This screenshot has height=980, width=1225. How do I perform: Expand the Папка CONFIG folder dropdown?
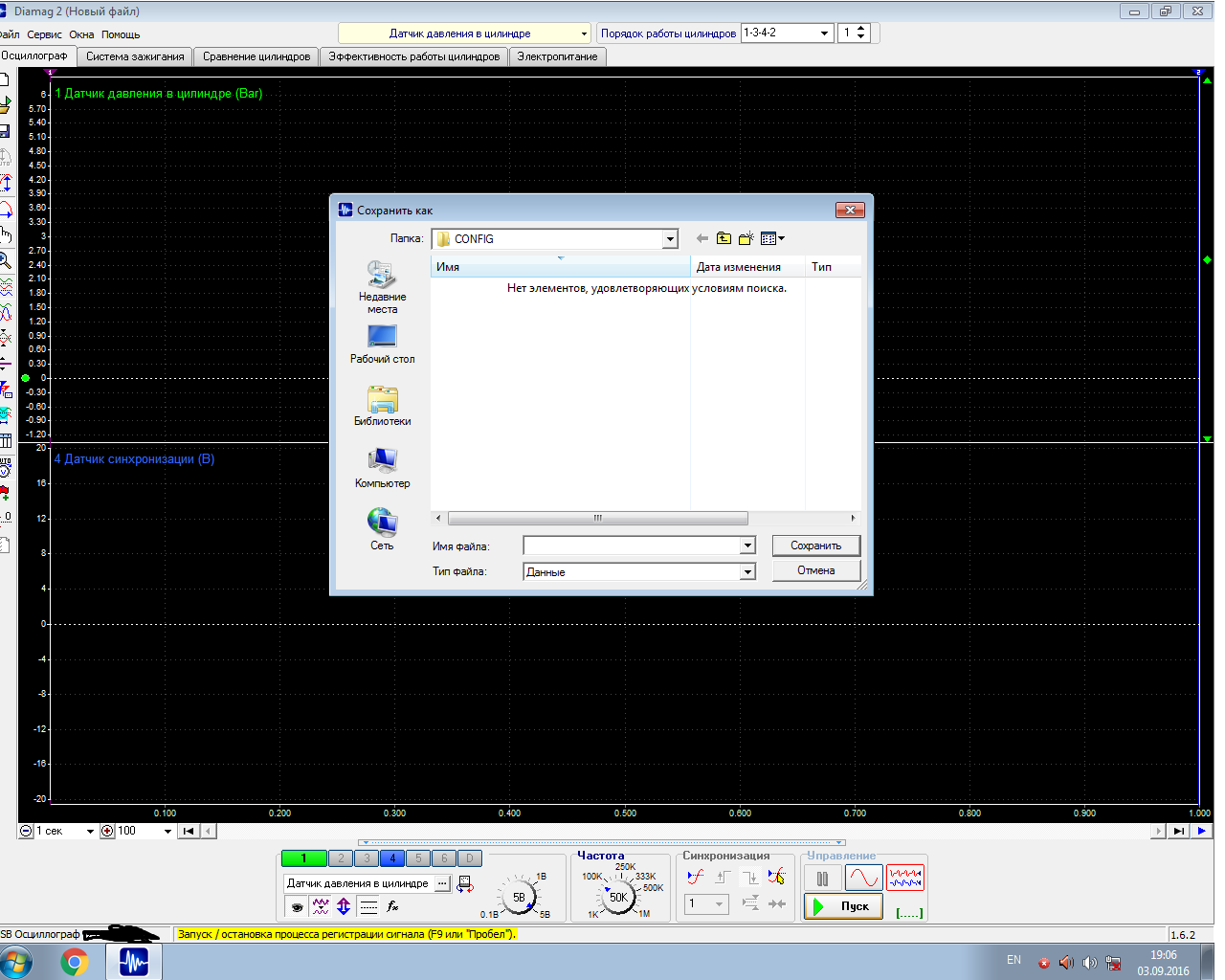coord(670,238)
